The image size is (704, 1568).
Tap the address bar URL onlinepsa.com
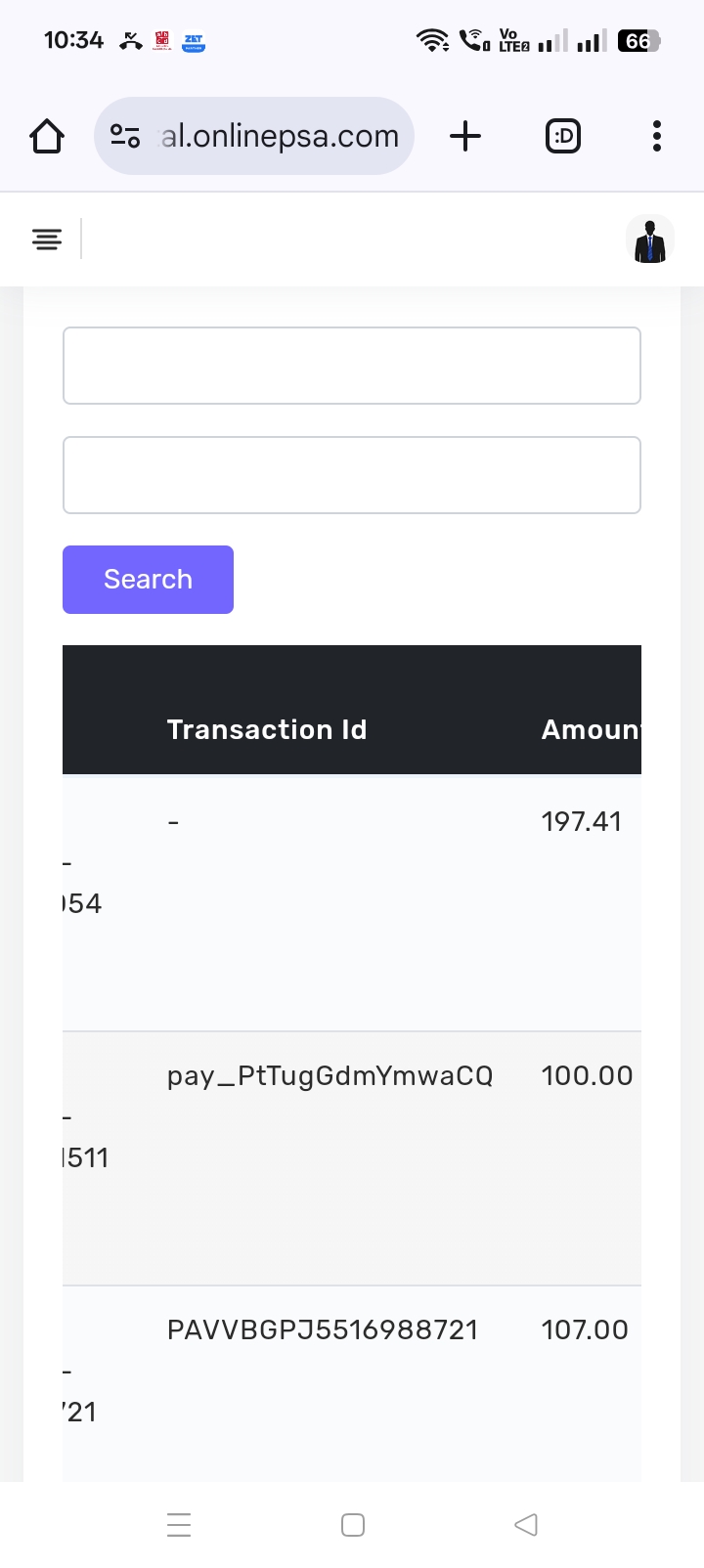[280, 136]
